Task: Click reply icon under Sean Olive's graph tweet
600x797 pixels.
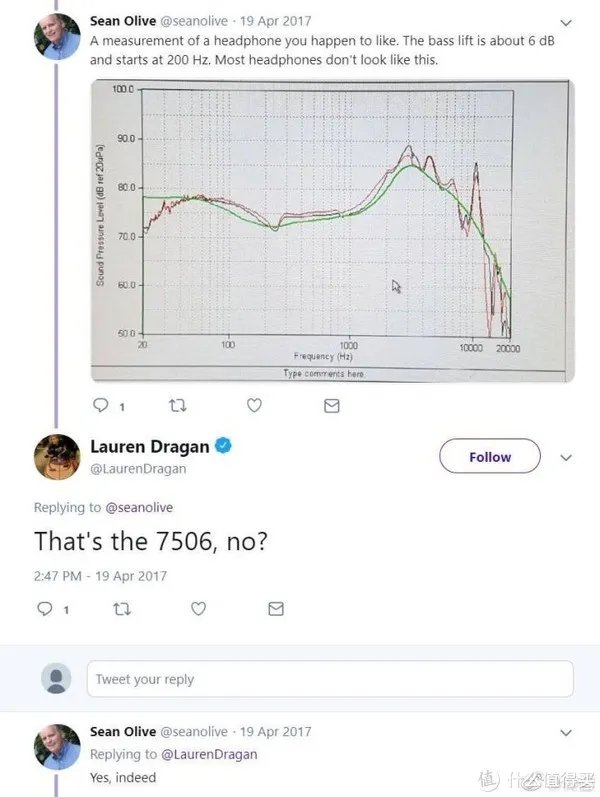Action: coord(100,406)
